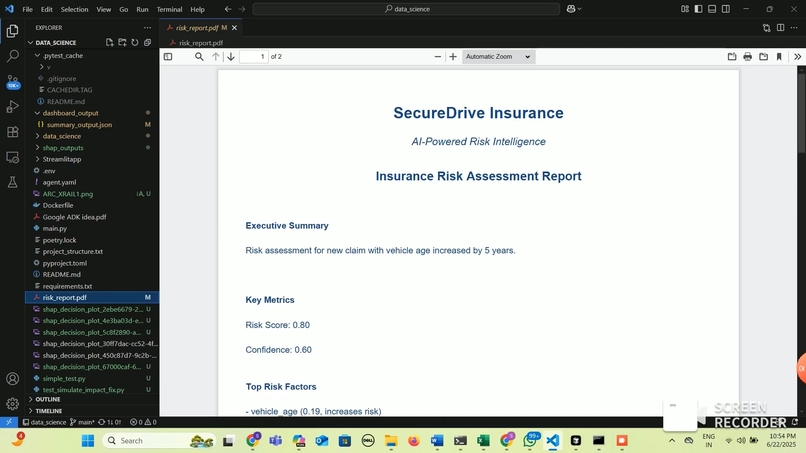Collapse all folders in Explorer
Viewport: 806px width, 453px height.
148,43
